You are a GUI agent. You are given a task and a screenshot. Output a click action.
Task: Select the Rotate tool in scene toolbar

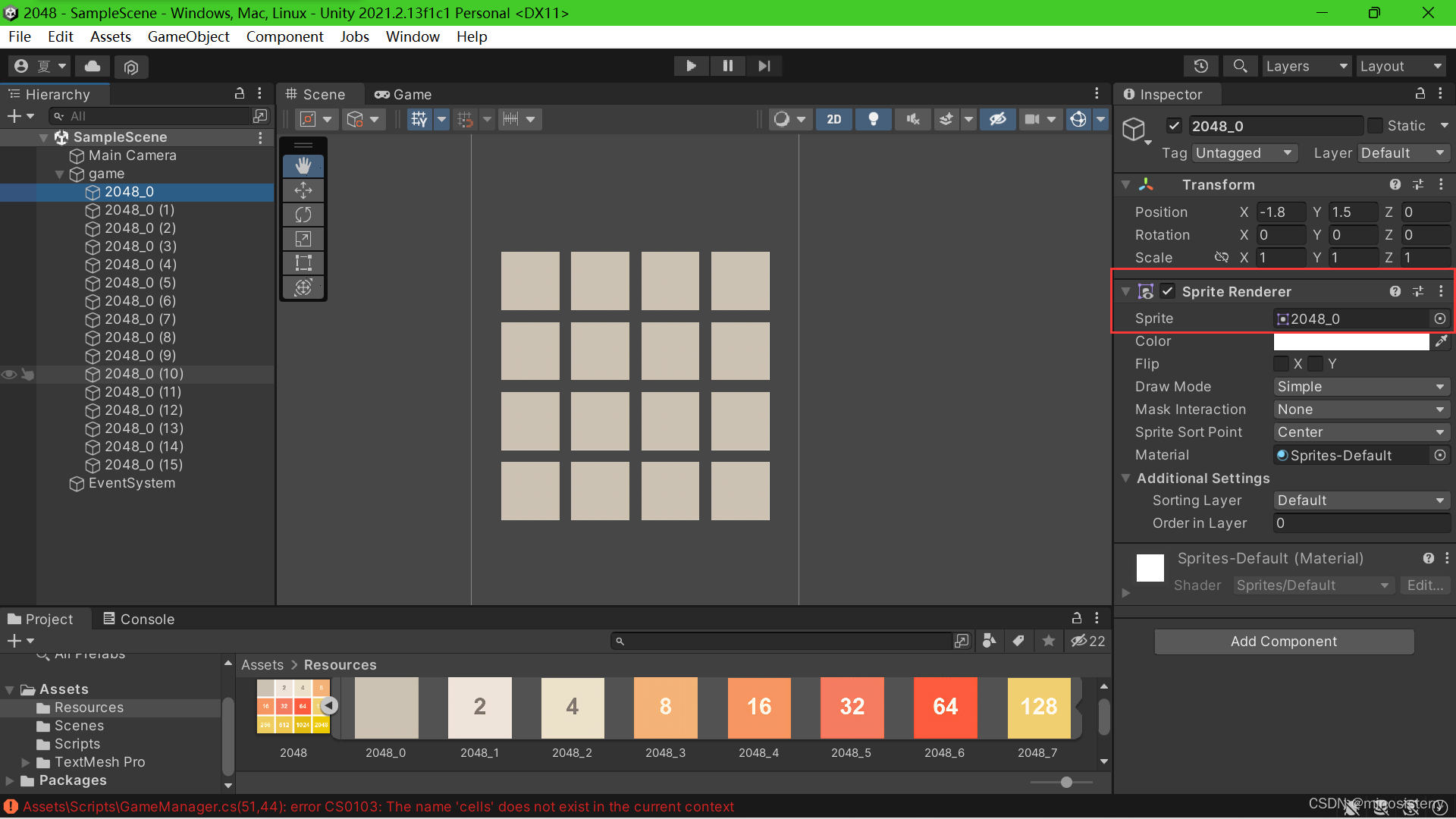click(303, 215)
